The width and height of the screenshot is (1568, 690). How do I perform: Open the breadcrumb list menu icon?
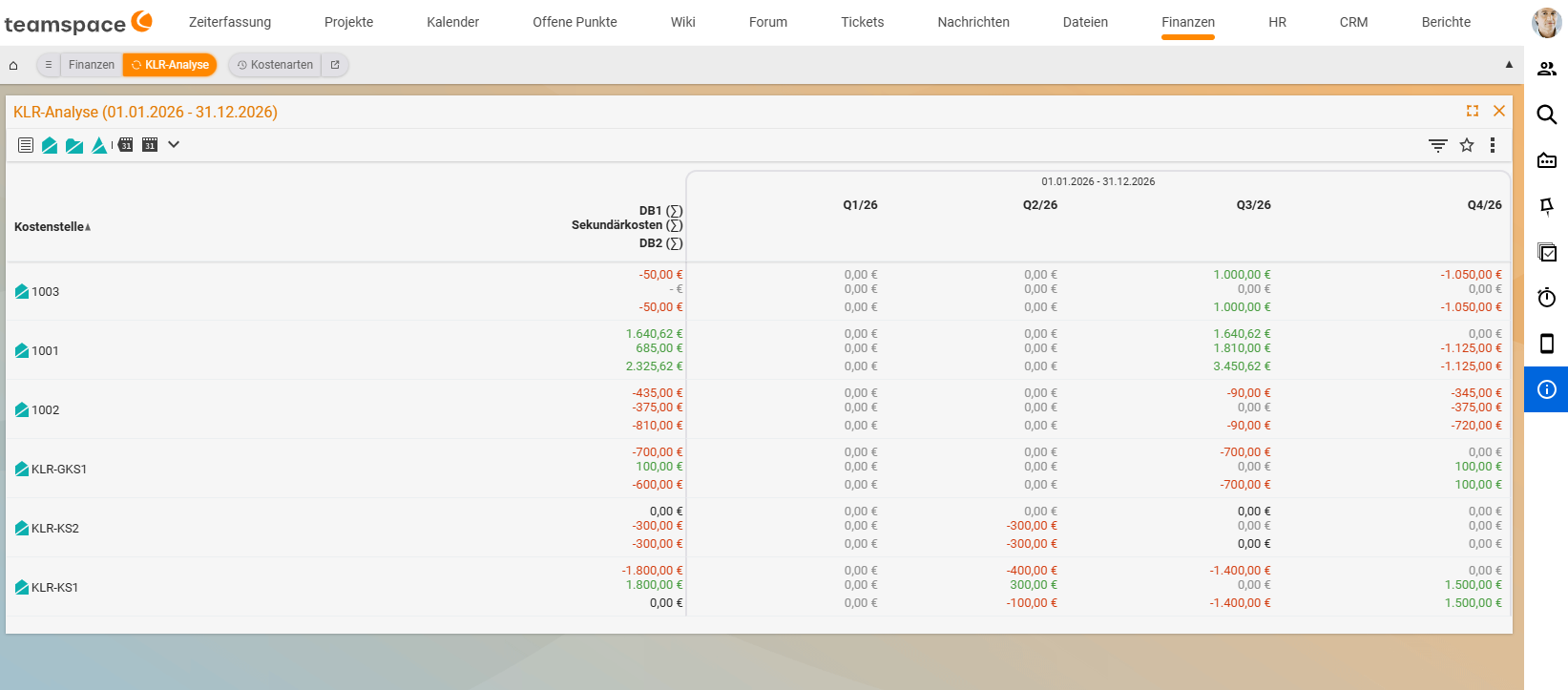[49, 65]
